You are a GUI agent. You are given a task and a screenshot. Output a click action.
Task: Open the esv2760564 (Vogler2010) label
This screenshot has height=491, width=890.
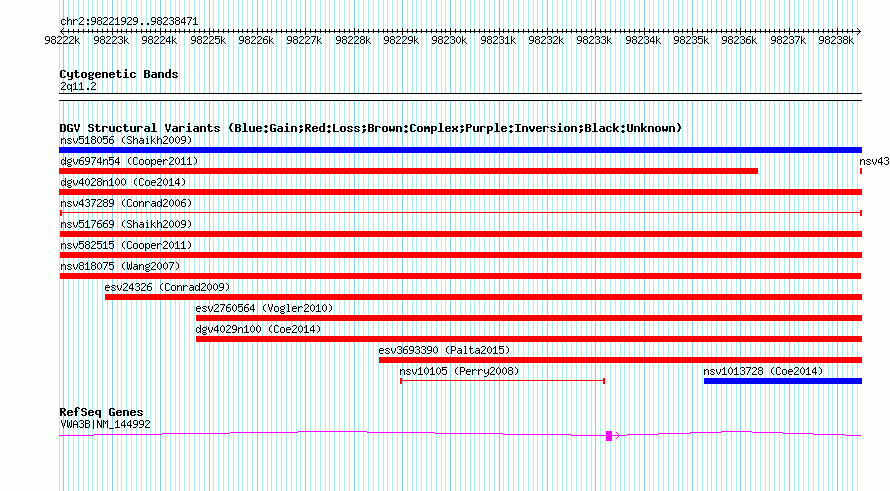[x=264, y=308]
